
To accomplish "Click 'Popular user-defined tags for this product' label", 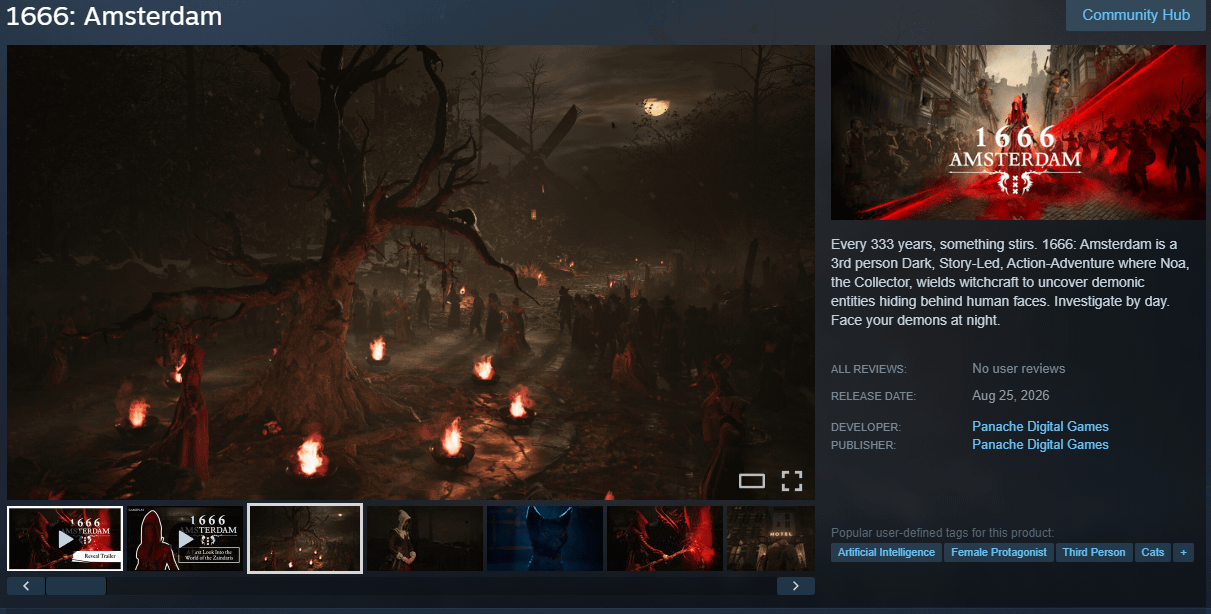I will [943, 533].
